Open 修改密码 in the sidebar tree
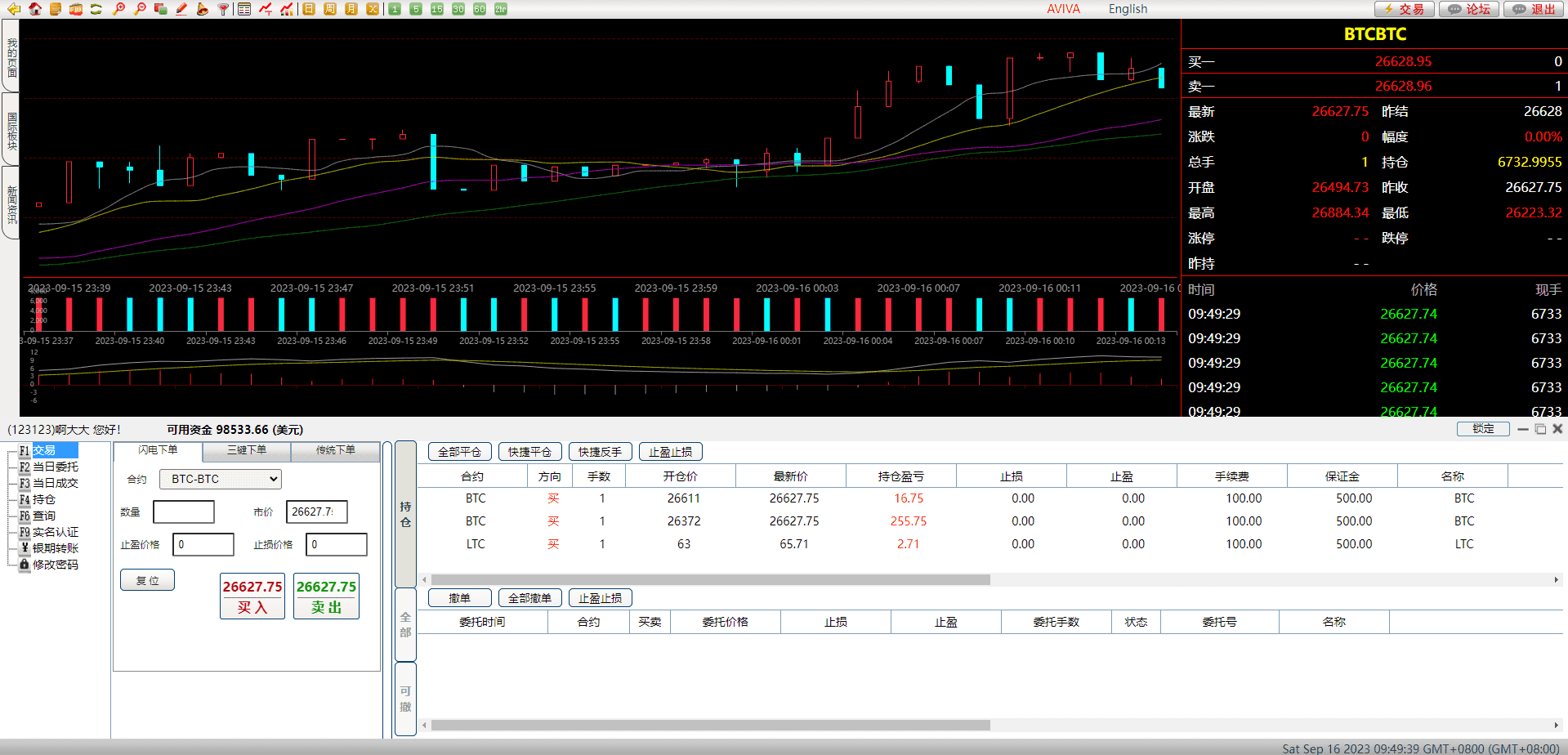This screenshot has height=755, width=1568. tap(55, 565)
